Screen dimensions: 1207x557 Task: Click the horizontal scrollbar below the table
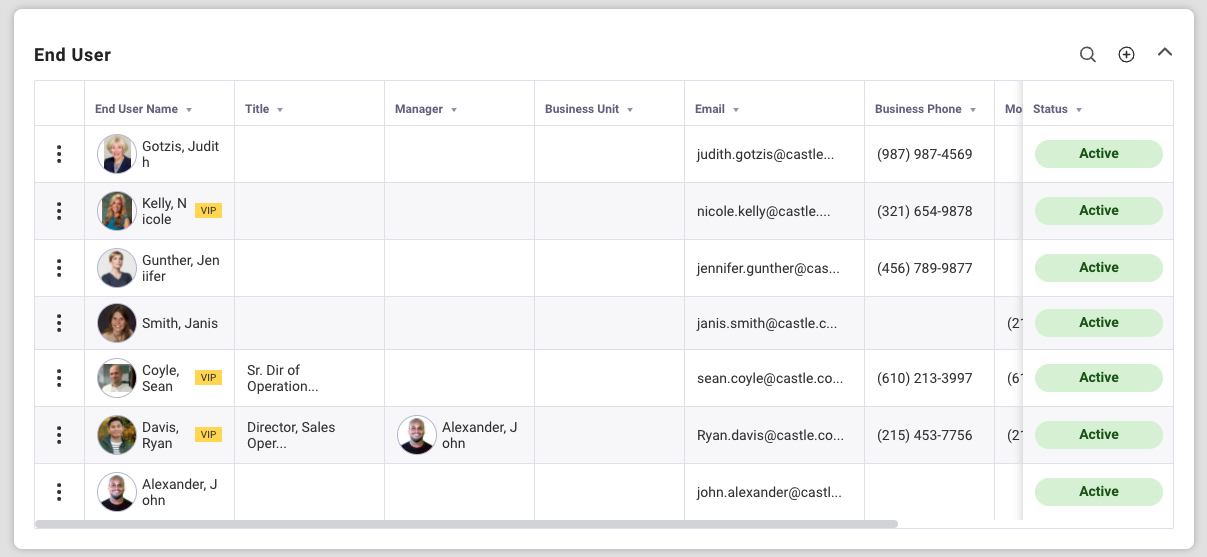coord(466,523)
